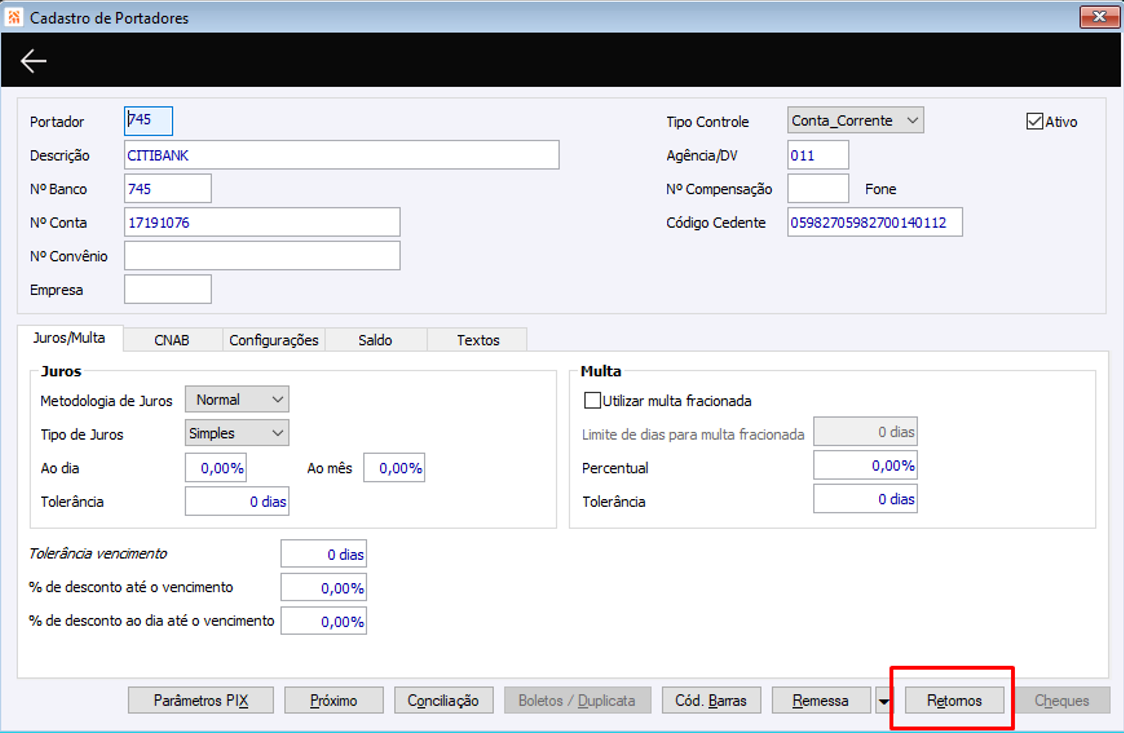1124x733 pixels.
Task: Switch to the CNAB tab
Action: [172, 340]
